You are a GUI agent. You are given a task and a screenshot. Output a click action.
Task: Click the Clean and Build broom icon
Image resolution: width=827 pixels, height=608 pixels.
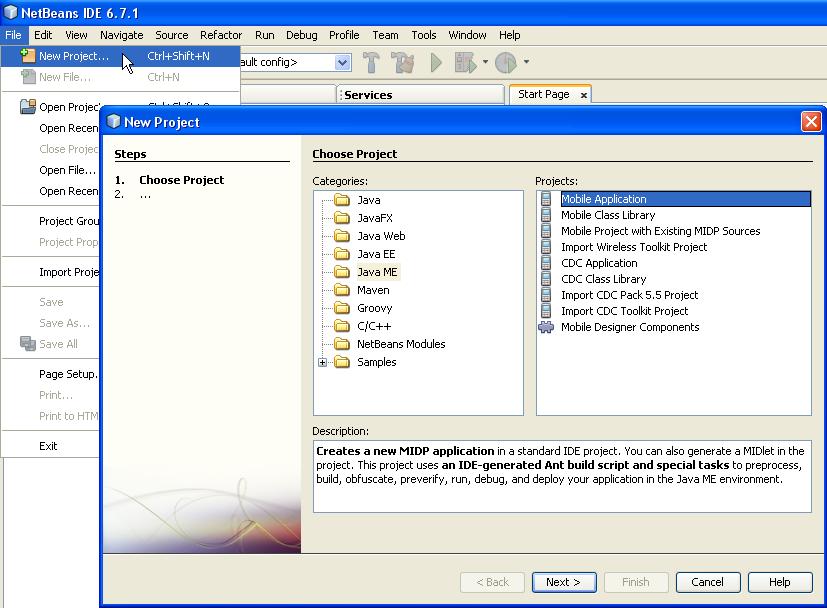pyautogui.click(x=403, y=62)
